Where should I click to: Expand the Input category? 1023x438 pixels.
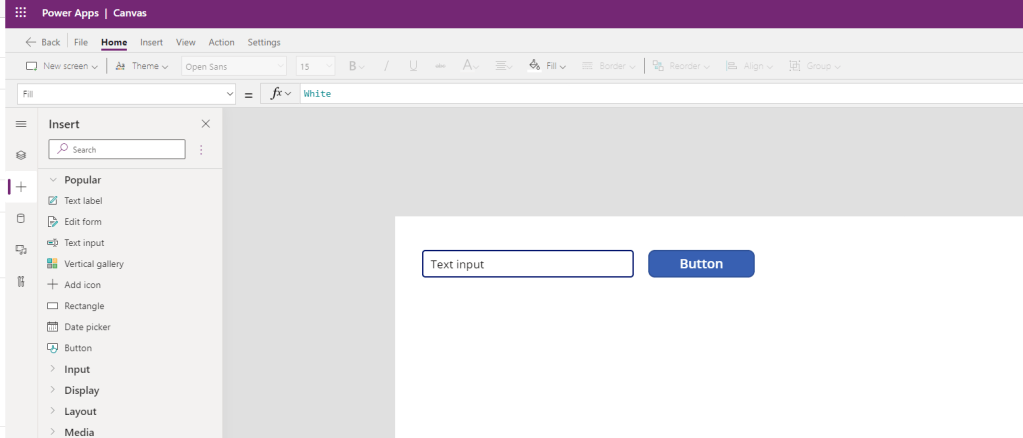coord(77,369)
